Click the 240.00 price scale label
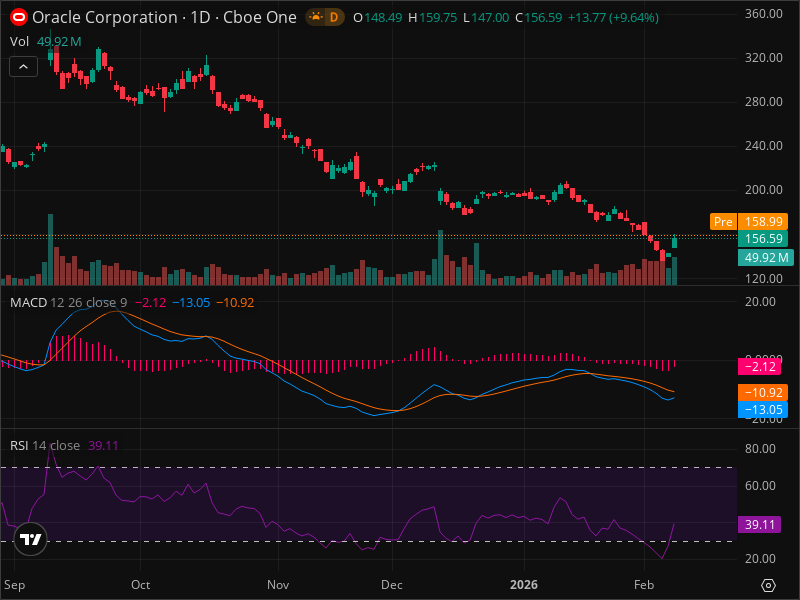The width and height of the screenshot is (800, 600). pos(764,145)
